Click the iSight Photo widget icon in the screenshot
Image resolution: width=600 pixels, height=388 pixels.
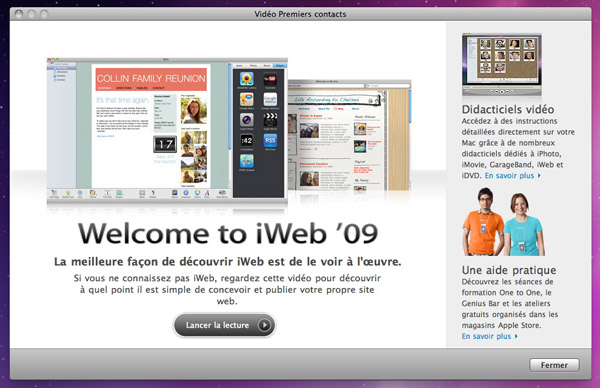coord(247,120)
